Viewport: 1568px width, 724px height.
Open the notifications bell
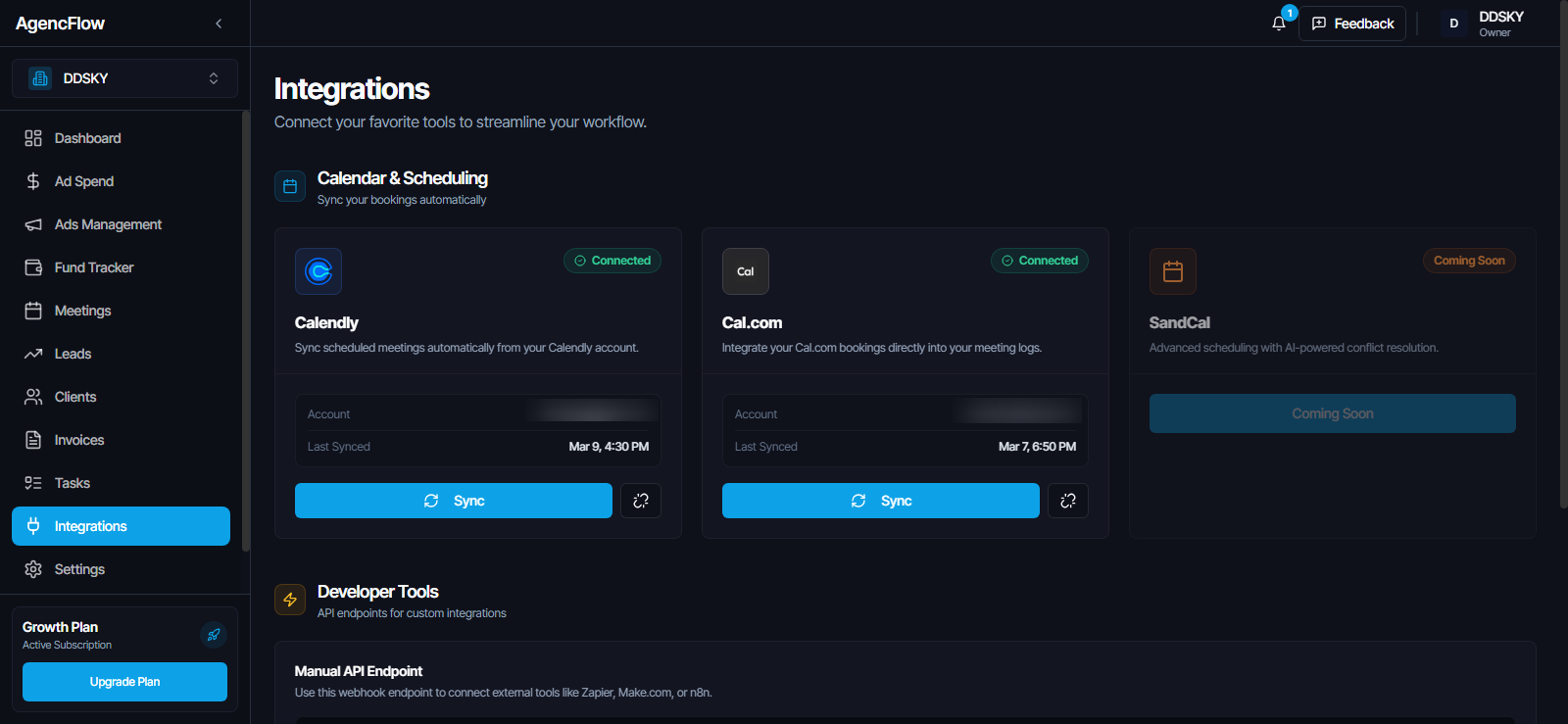tap(1279, 24)
